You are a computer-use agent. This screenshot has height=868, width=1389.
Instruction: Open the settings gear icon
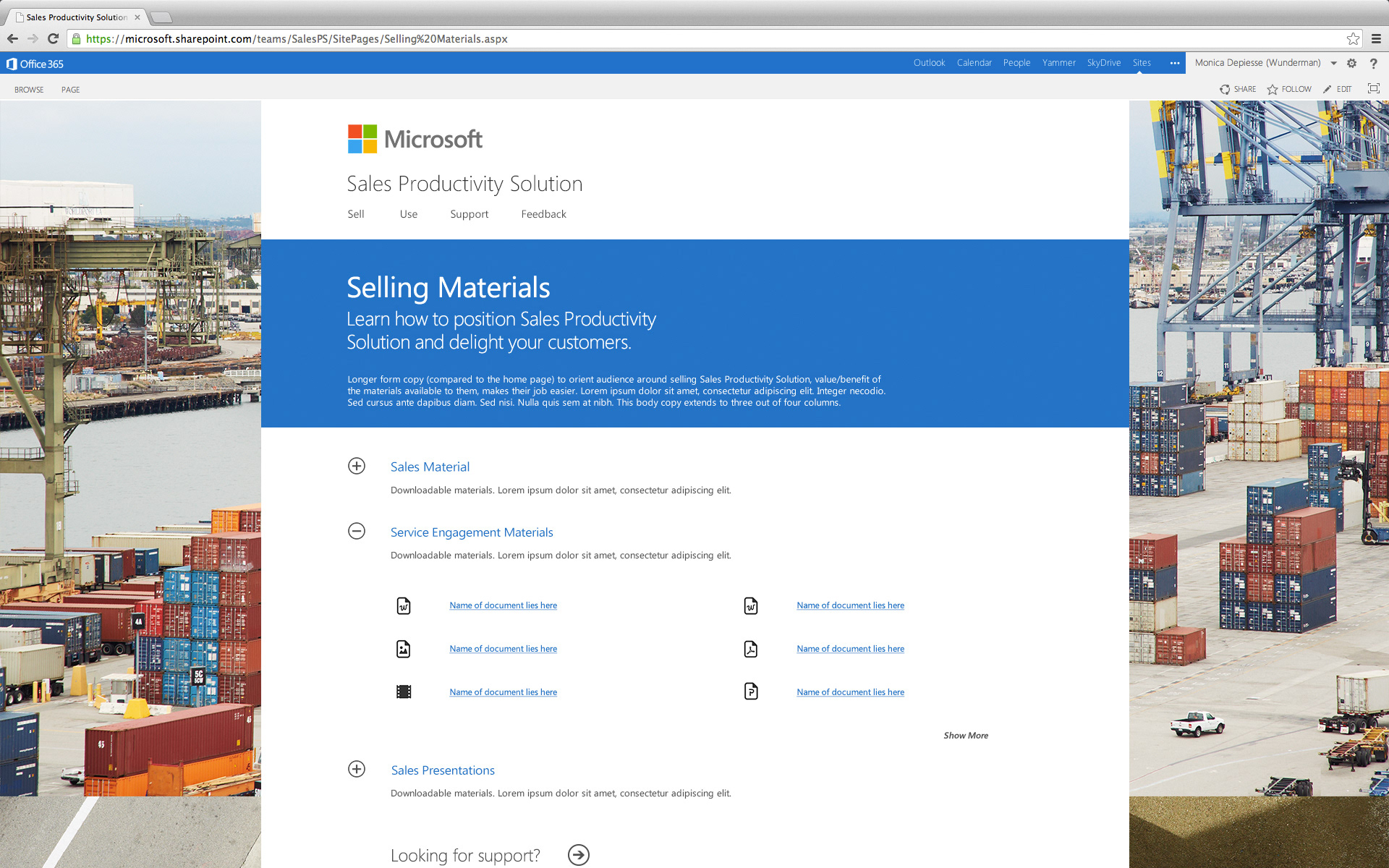tap(1351, 63)
